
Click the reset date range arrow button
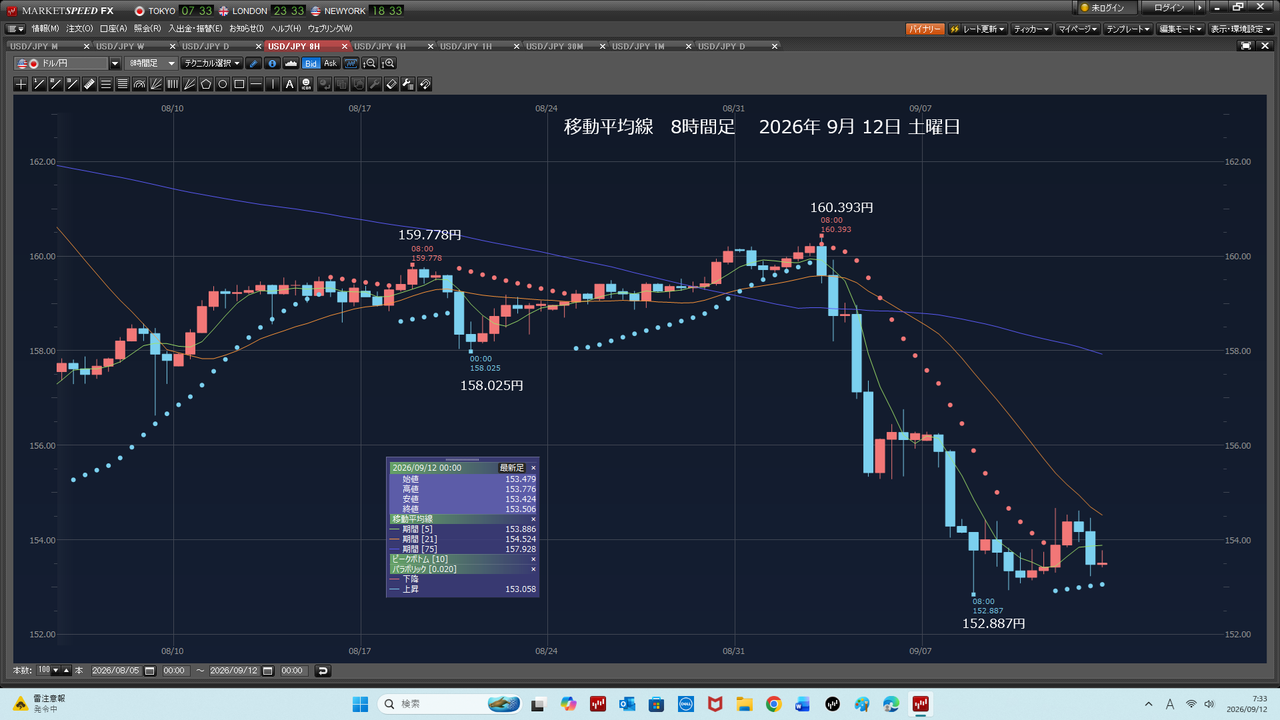point(323,670)
